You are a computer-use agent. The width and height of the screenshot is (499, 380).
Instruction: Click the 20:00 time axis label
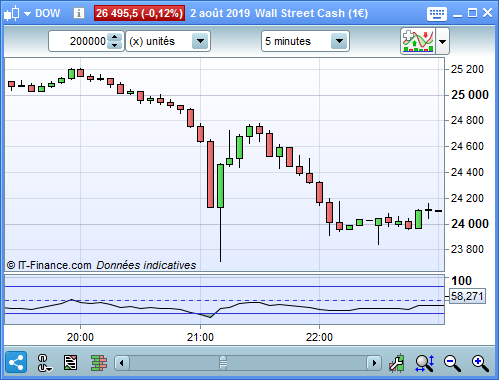pos(80,337)
